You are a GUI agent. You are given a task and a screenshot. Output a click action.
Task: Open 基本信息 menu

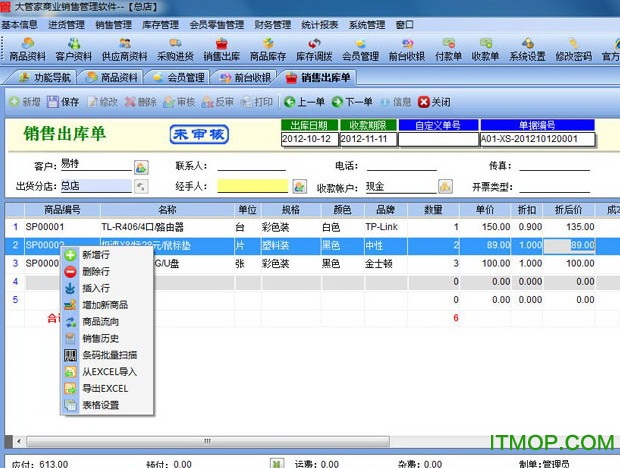19,25
